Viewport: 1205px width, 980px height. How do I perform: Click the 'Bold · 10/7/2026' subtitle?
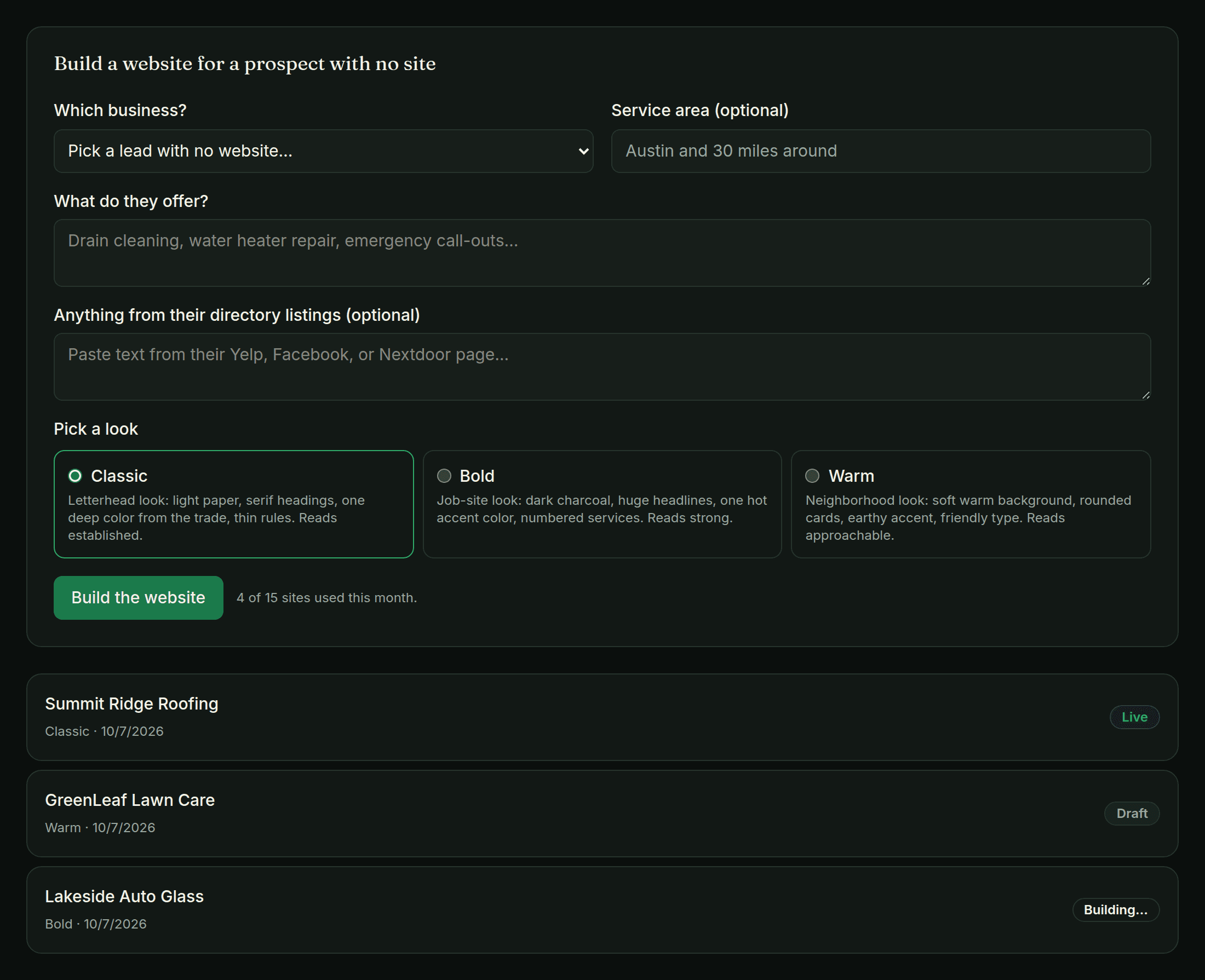click(96, 924)
